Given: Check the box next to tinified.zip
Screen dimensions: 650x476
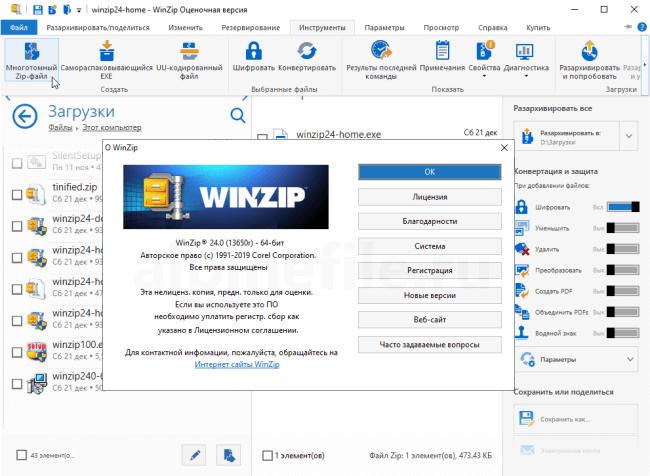Looking at the screenshot, I should (17, 194).
